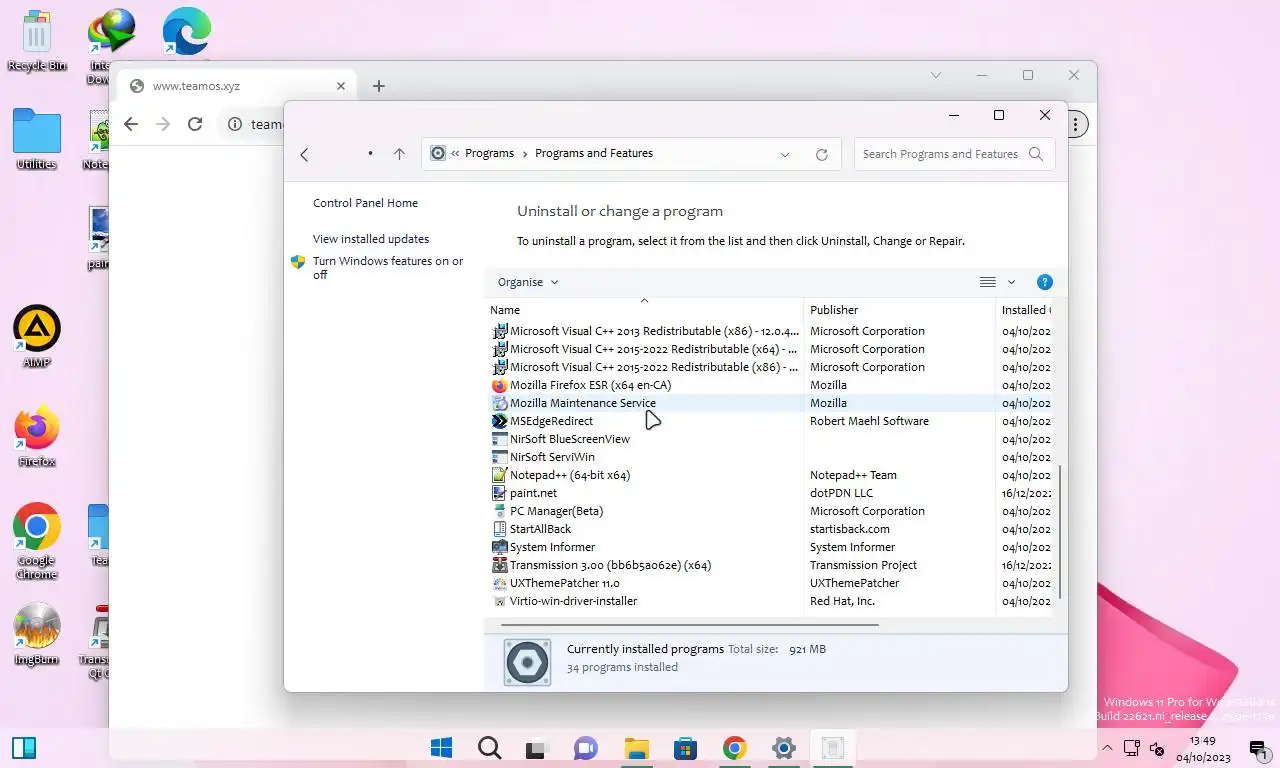Click the horizontal scrollbar below program list
This screenshot has width=1280, height=768.
coord(690,625)
